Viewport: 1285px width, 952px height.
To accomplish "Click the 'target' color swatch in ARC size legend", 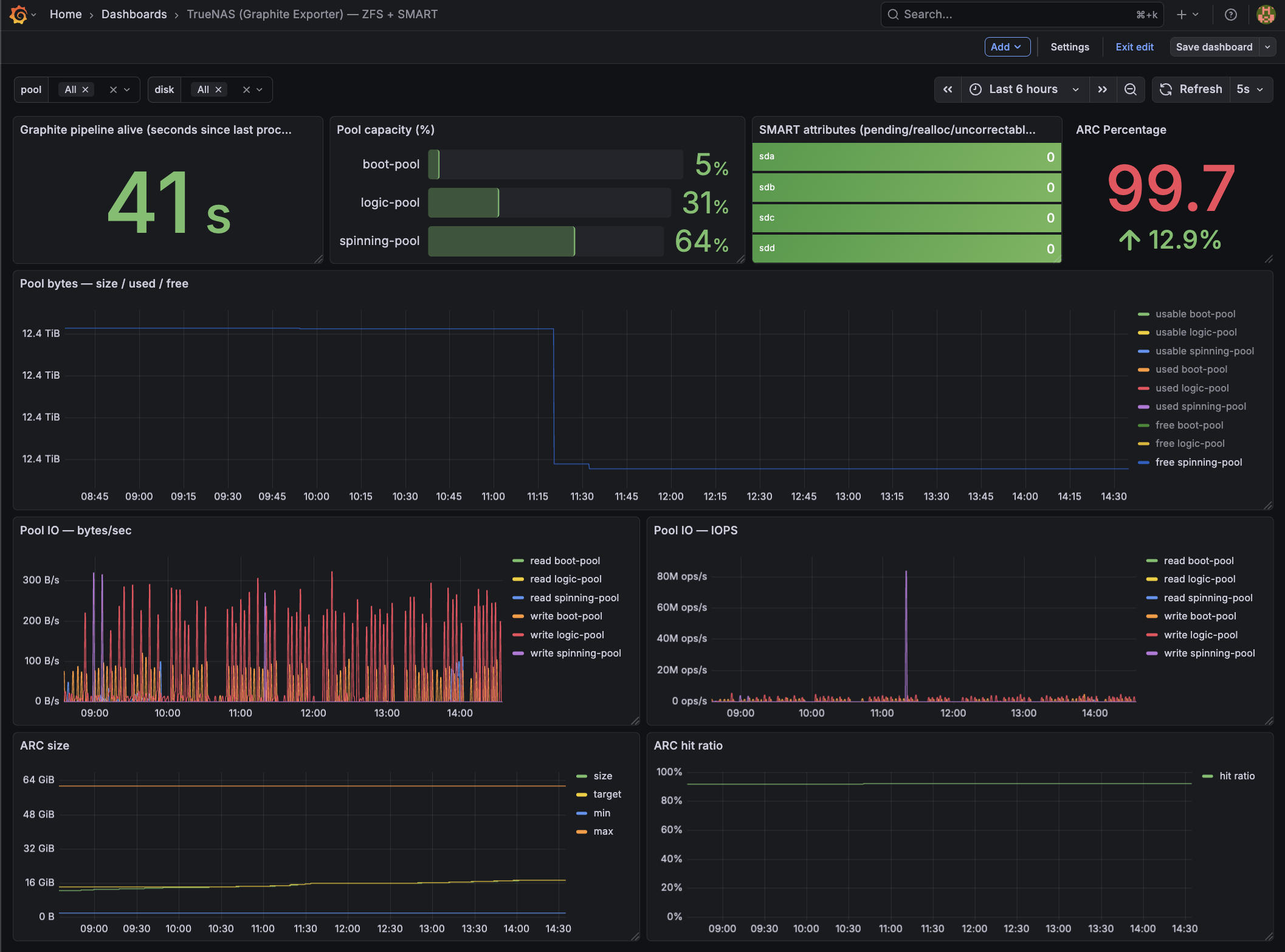I will coord(580,794).
